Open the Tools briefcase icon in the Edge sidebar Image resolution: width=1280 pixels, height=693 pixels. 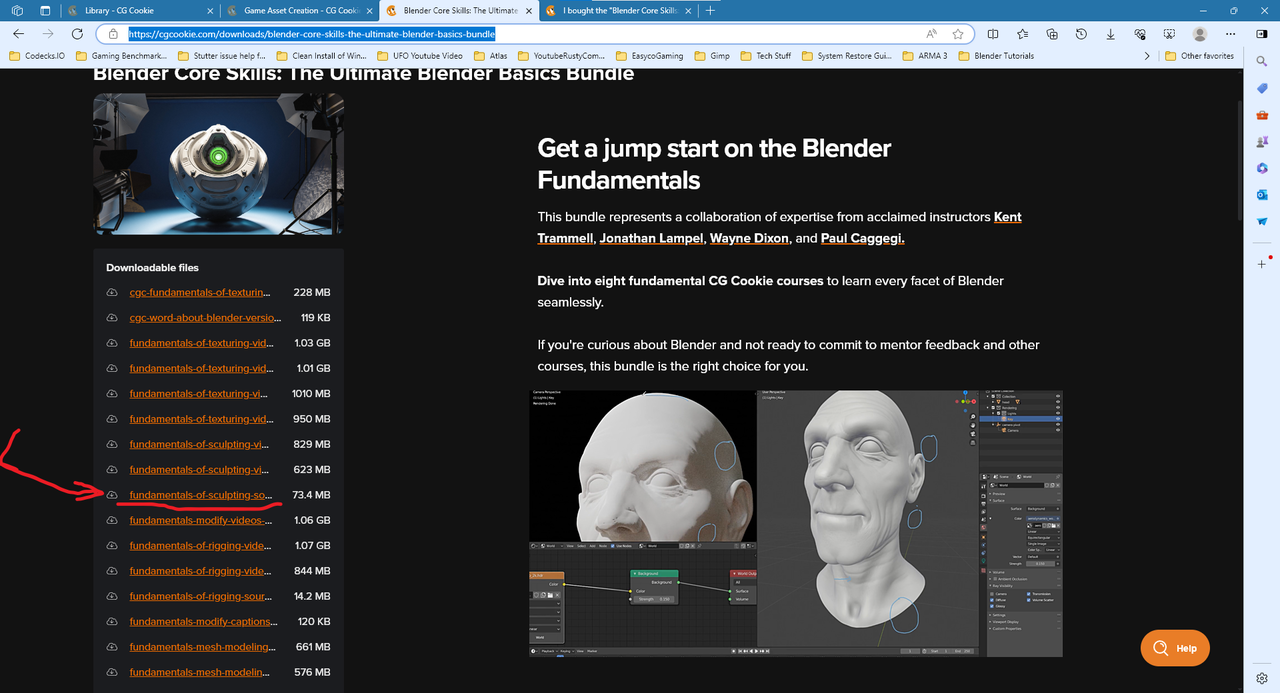click(1262, 116)
